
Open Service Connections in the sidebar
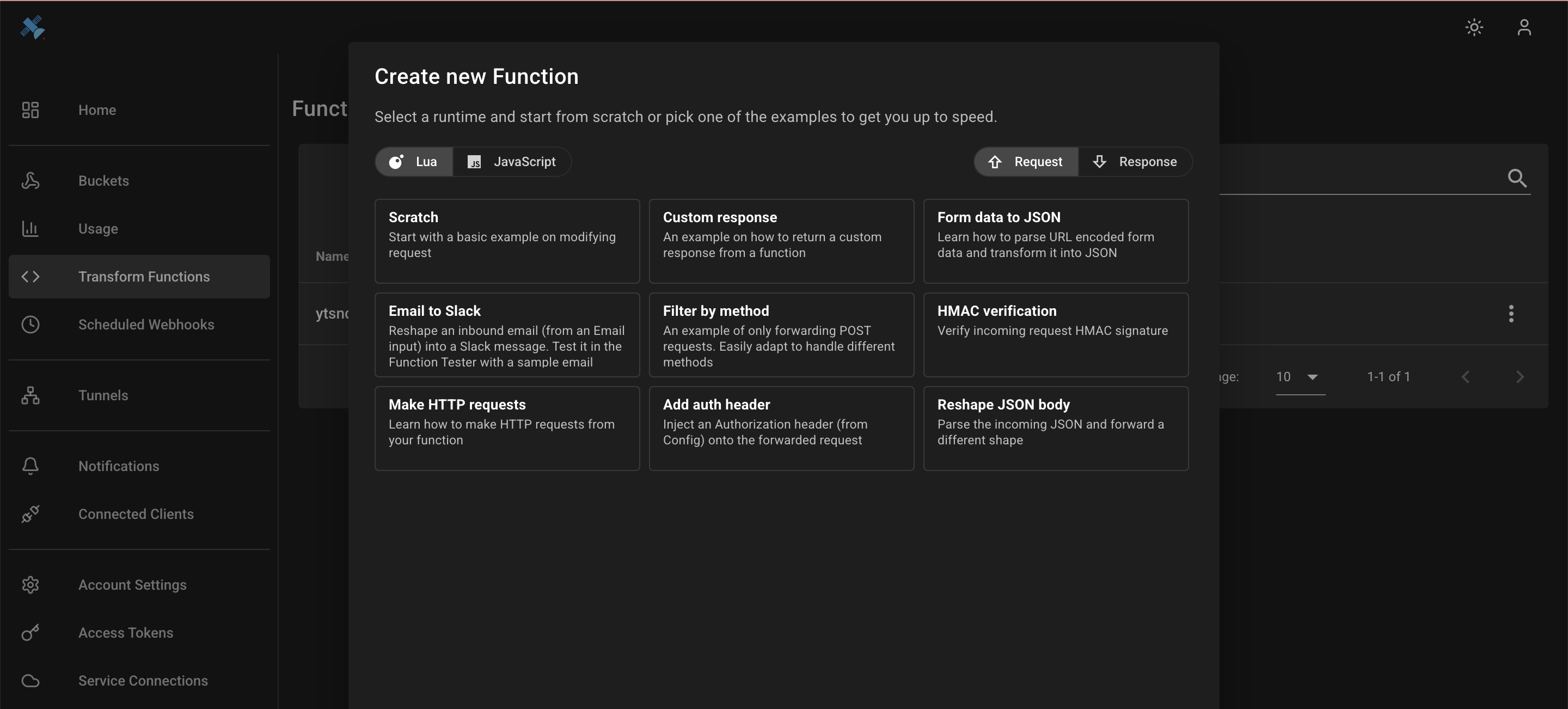point(139,680)
